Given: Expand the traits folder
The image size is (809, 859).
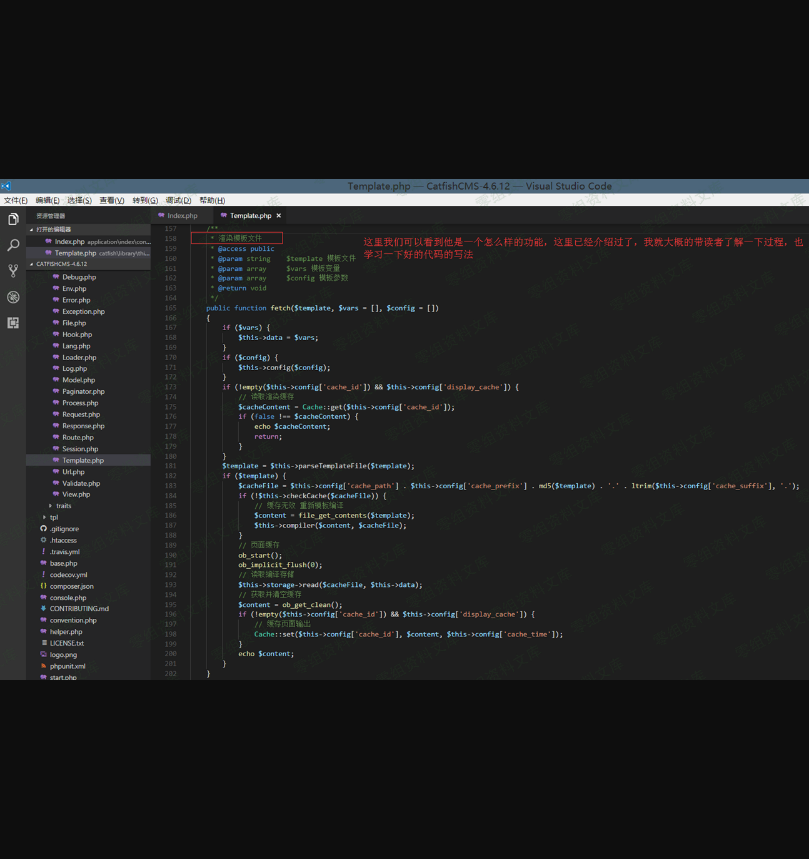Looking at the screenshot, I should pyautogui.click(x=64, y=506).
